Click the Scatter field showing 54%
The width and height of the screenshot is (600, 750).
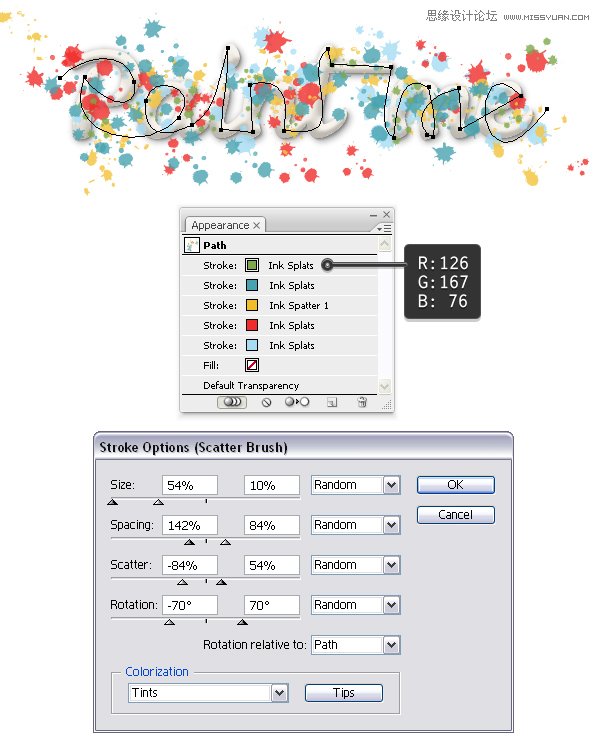[x=272, y=565]
